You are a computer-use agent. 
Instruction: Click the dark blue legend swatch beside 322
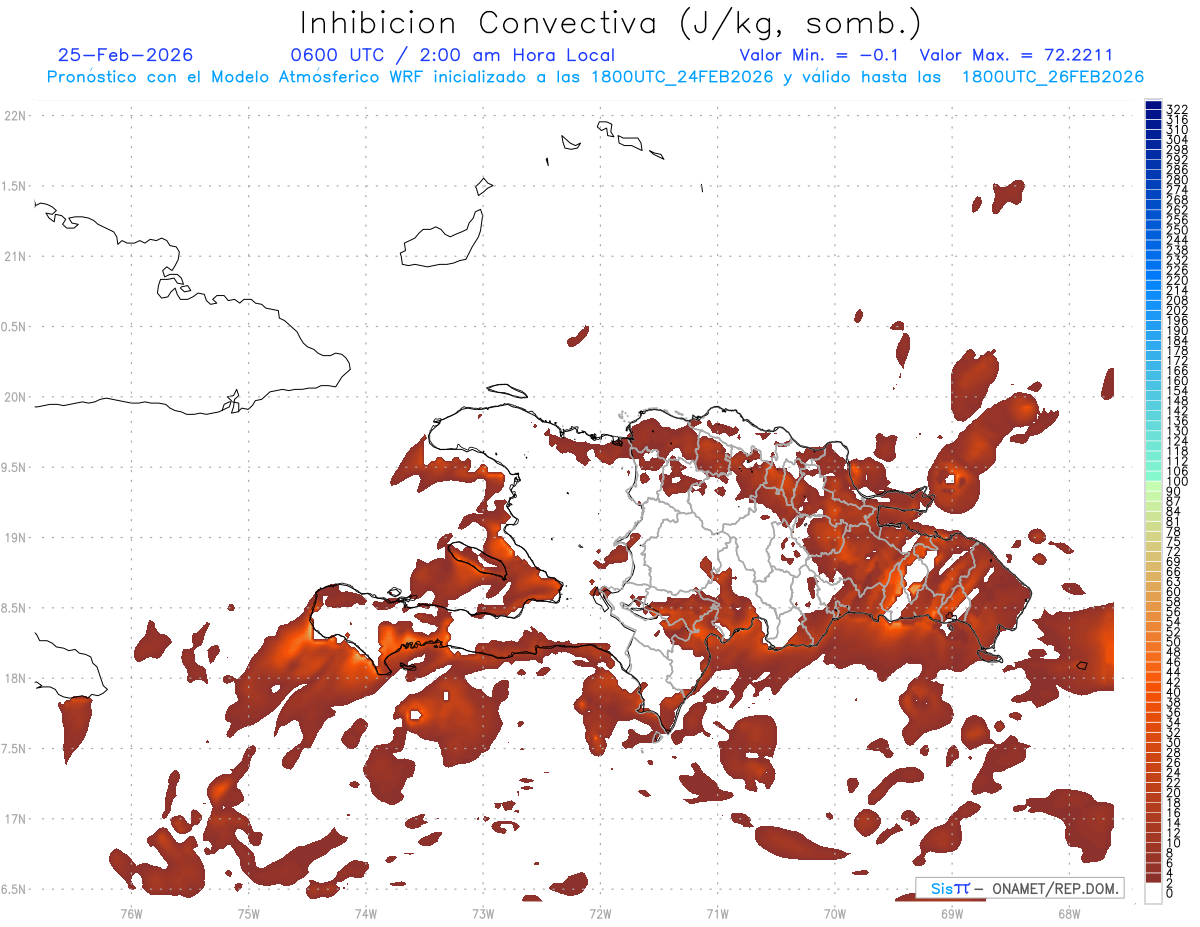coord(1154,107)
